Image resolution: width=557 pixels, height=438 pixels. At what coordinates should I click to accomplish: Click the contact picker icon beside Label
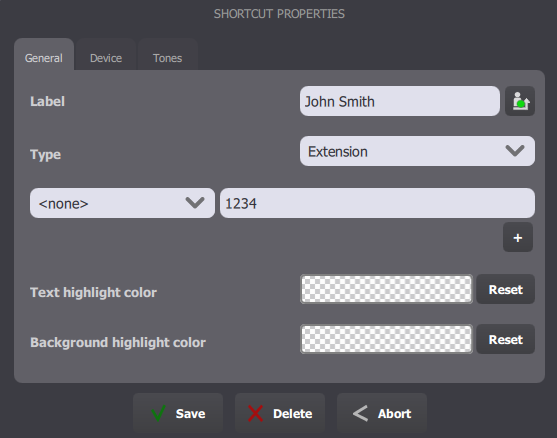point(520,101)
